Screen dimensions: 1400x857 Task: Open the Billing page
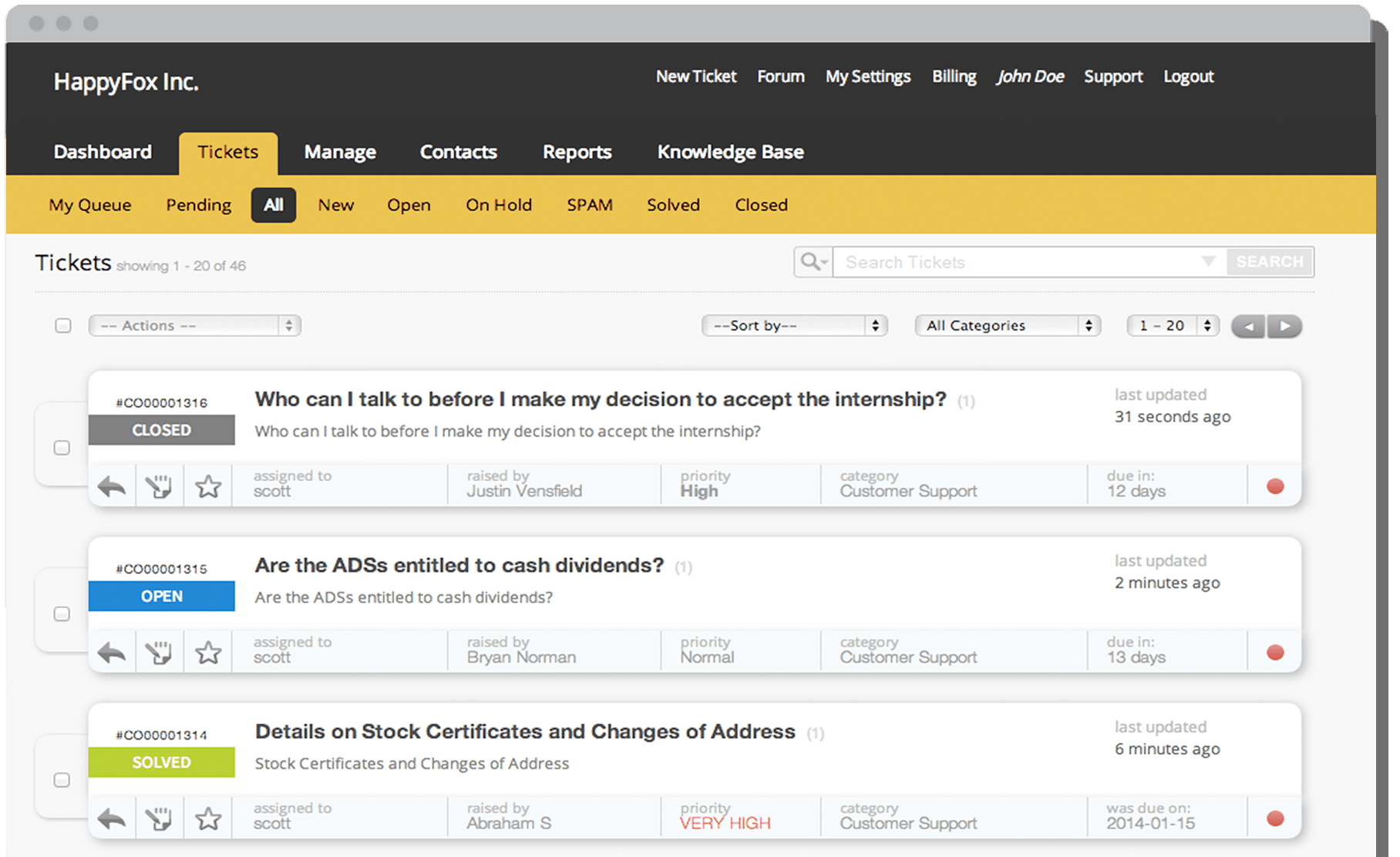[954, 77]
